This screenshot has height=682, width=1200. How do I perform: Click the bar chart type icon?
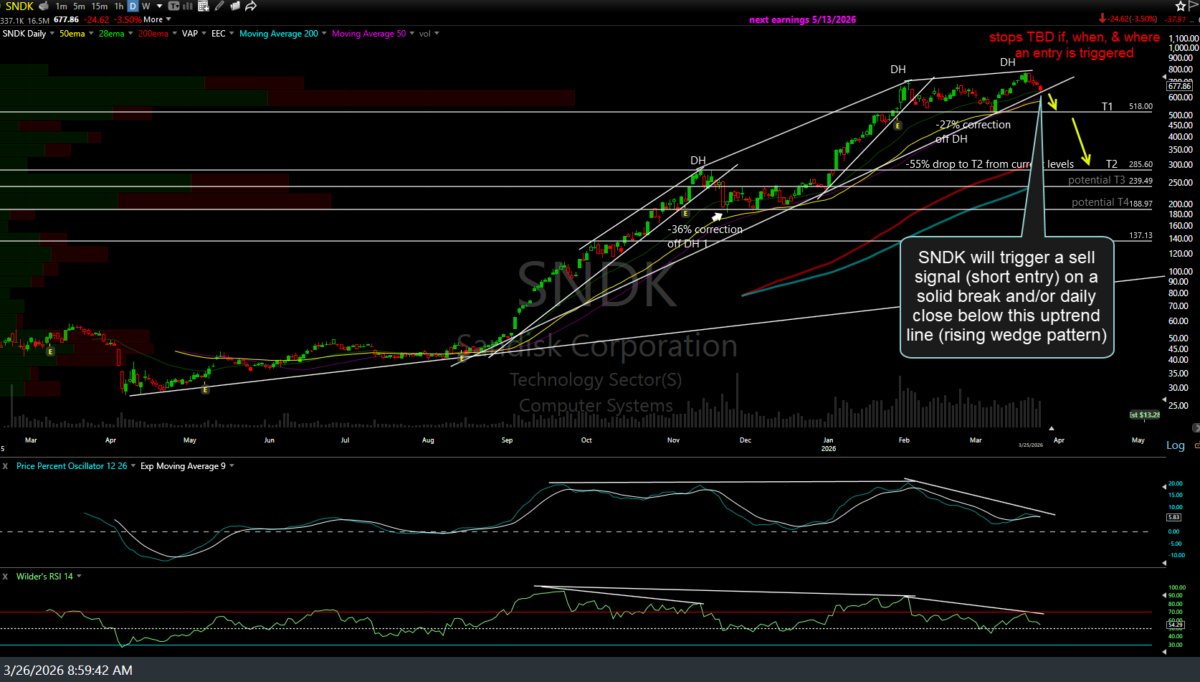coord(187,6)
